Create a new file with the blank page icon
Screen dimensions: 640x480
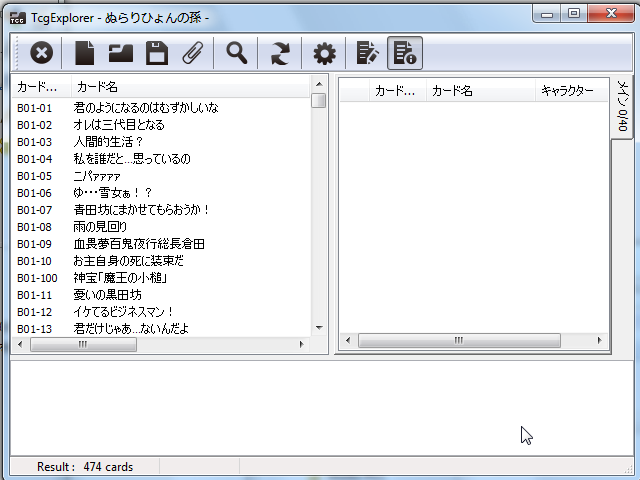point(85,53)
